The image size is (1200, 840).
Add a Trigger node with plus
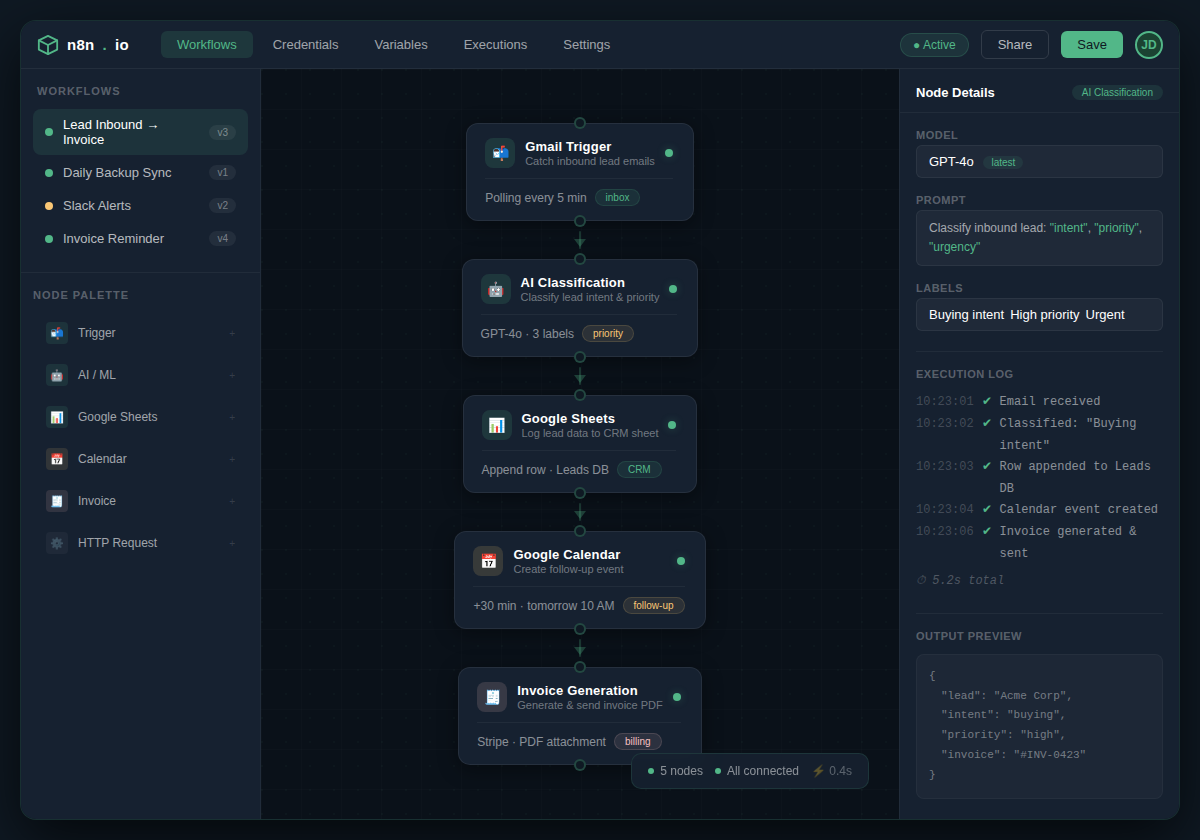232,333
